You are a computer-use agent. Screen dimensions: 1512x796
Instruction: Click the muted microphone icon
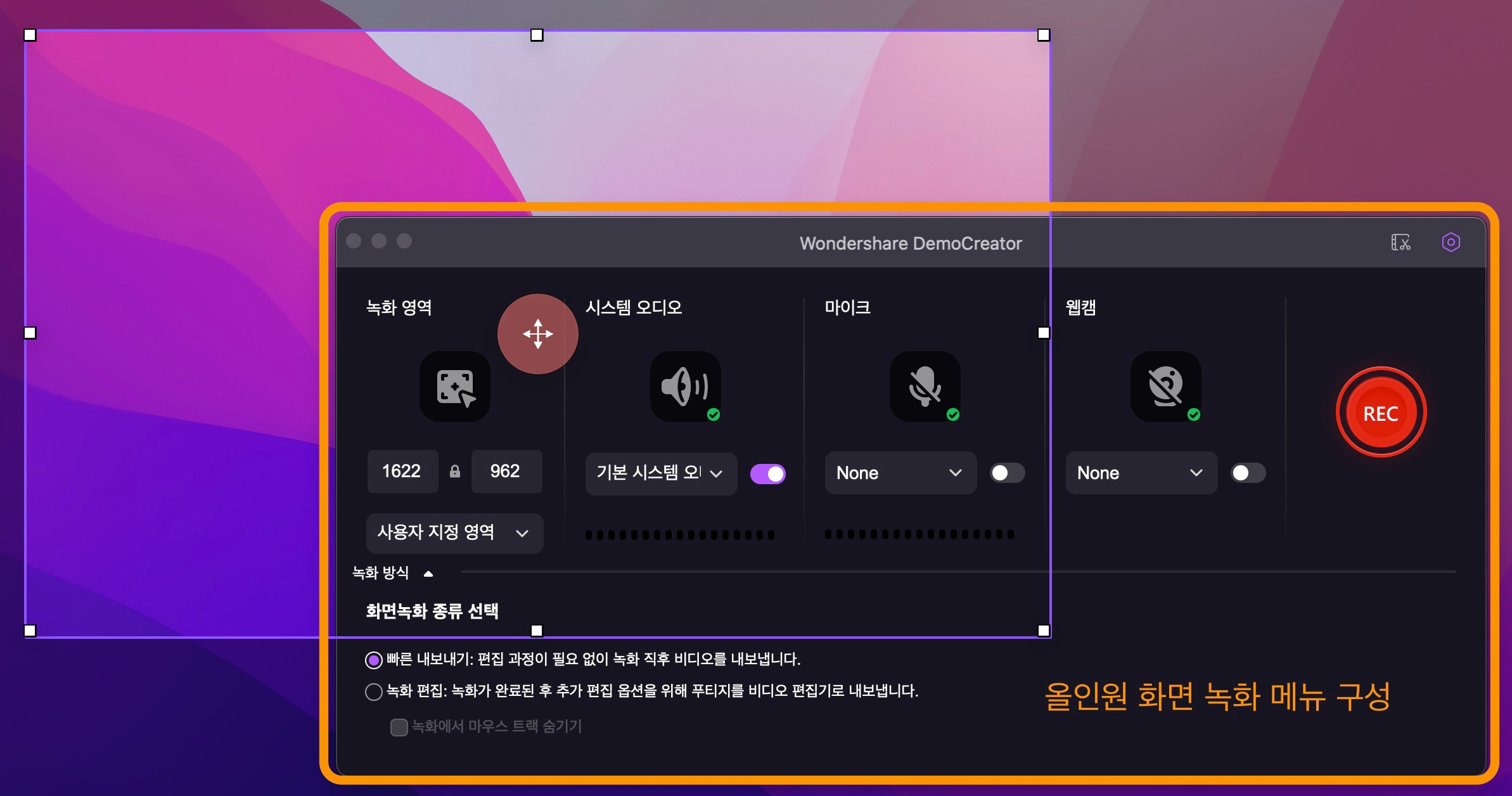pyautogui.click(x=925, y=387)
